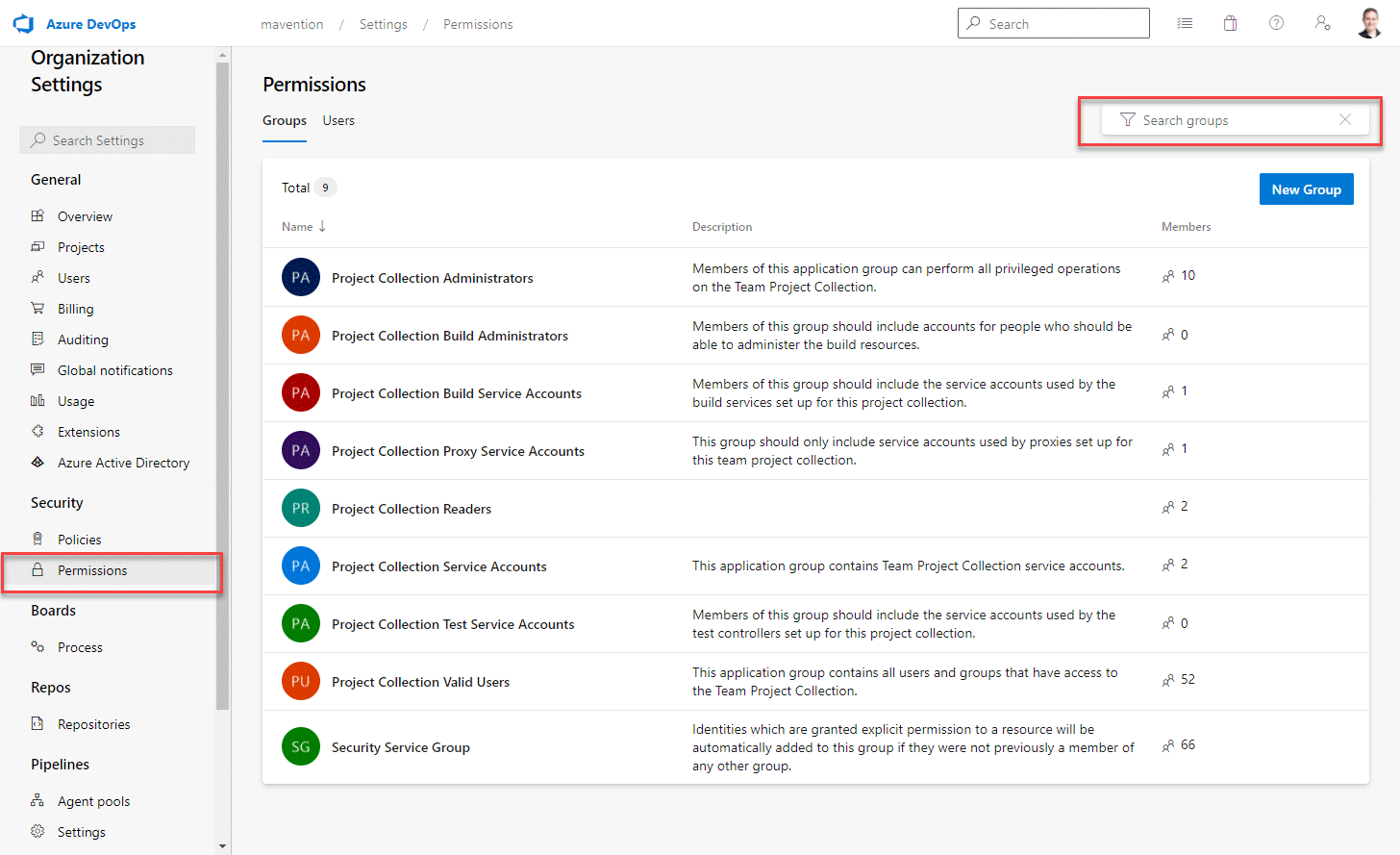Screen dimensions: 1400x855
Task: Click the member count 66
Action: tap(1187, 744)
